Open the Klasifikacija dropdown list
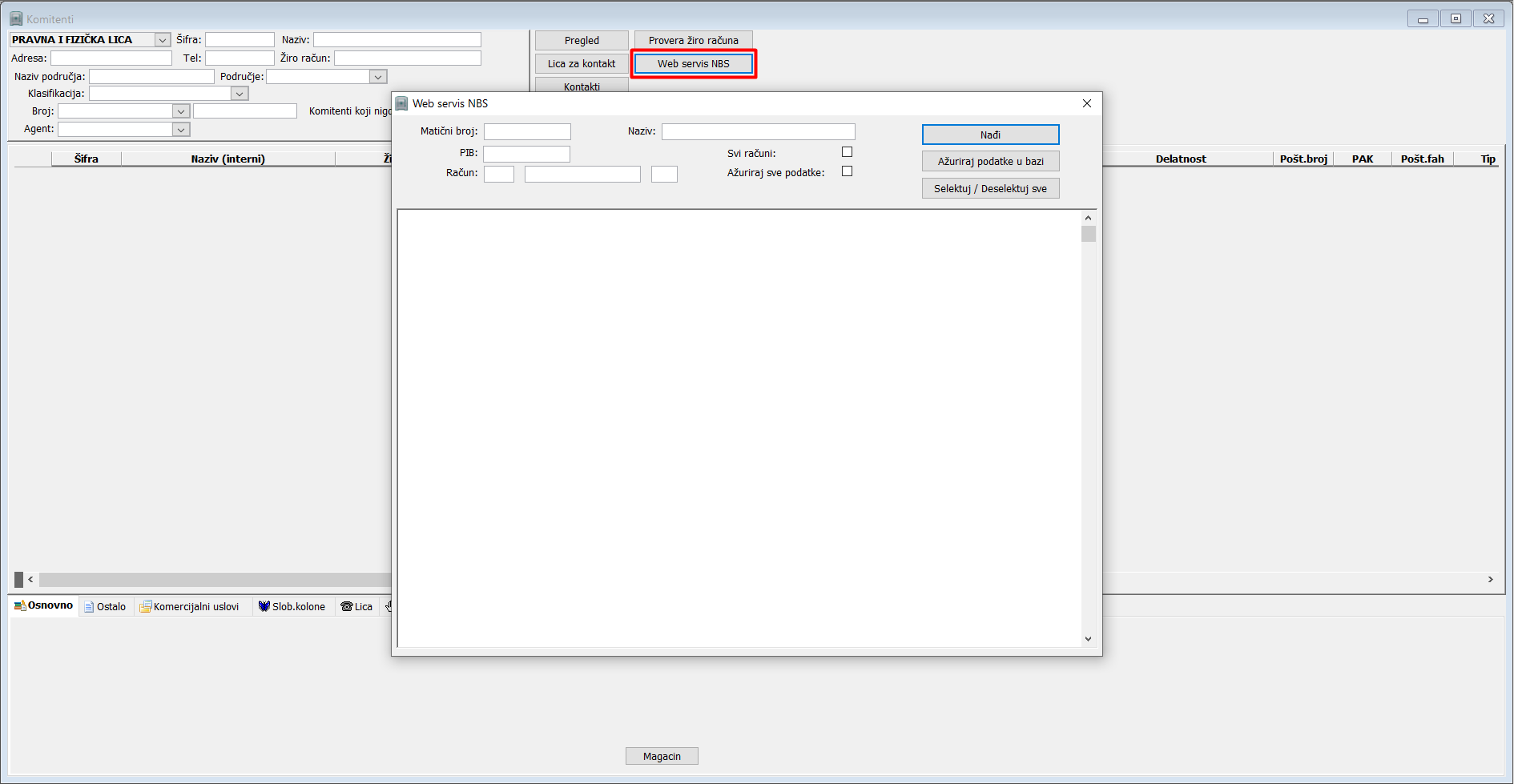Screen dimensions: 1514x784 point(239,94)
